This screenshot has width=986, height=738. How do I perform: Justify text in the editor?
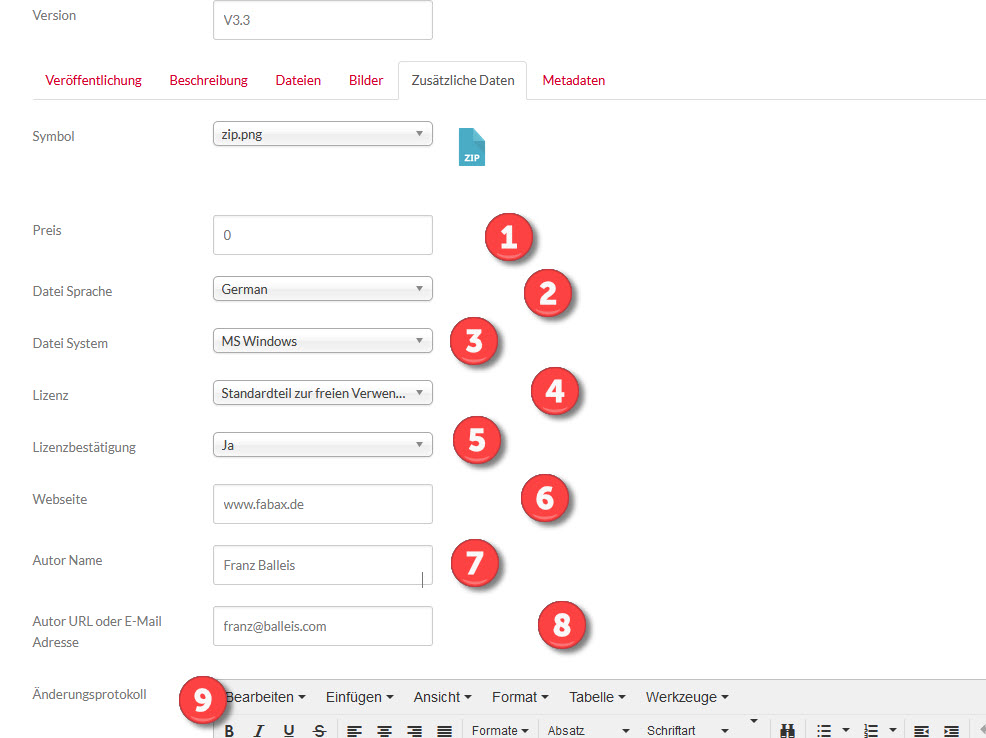click(x=445, y=730)
